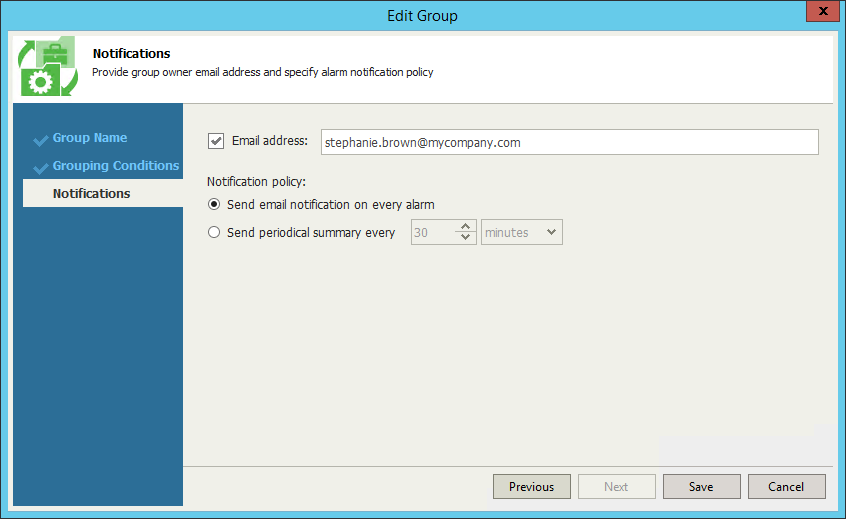
Task: Increase summary interval with up arrow
Action: coord(465,226)
